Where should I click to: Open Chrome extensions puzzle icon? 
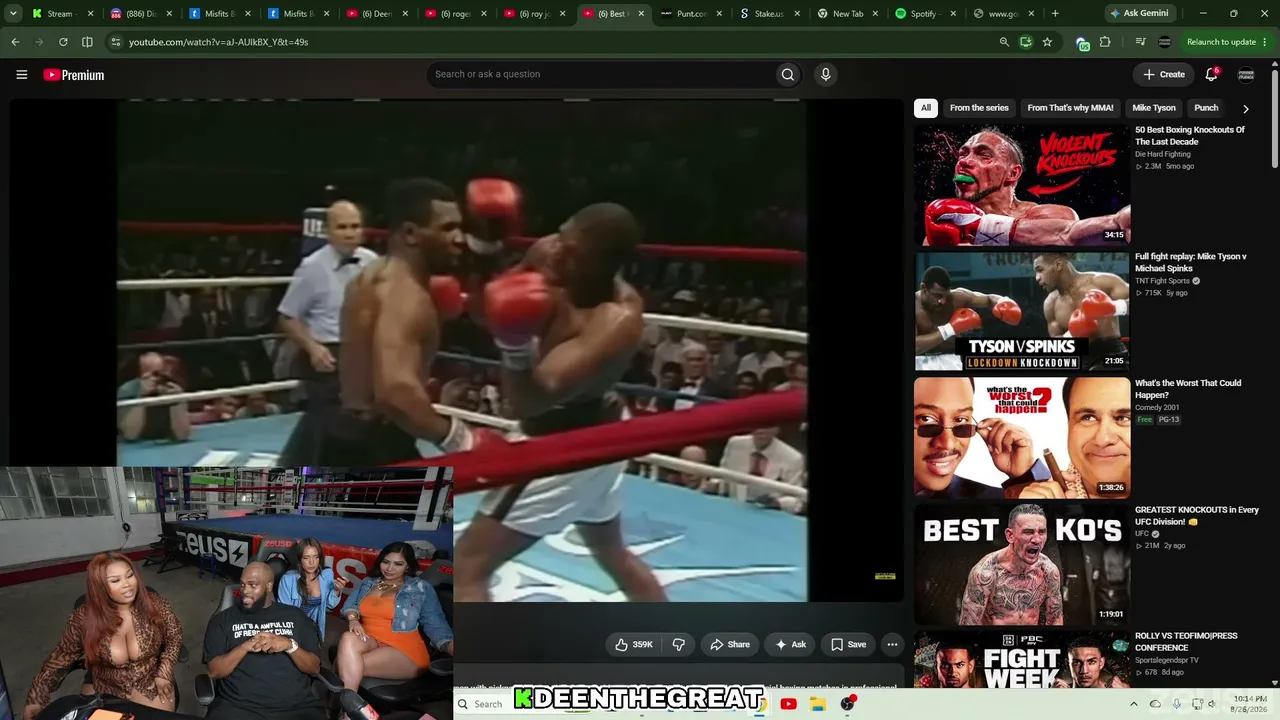pos(1105,42)
